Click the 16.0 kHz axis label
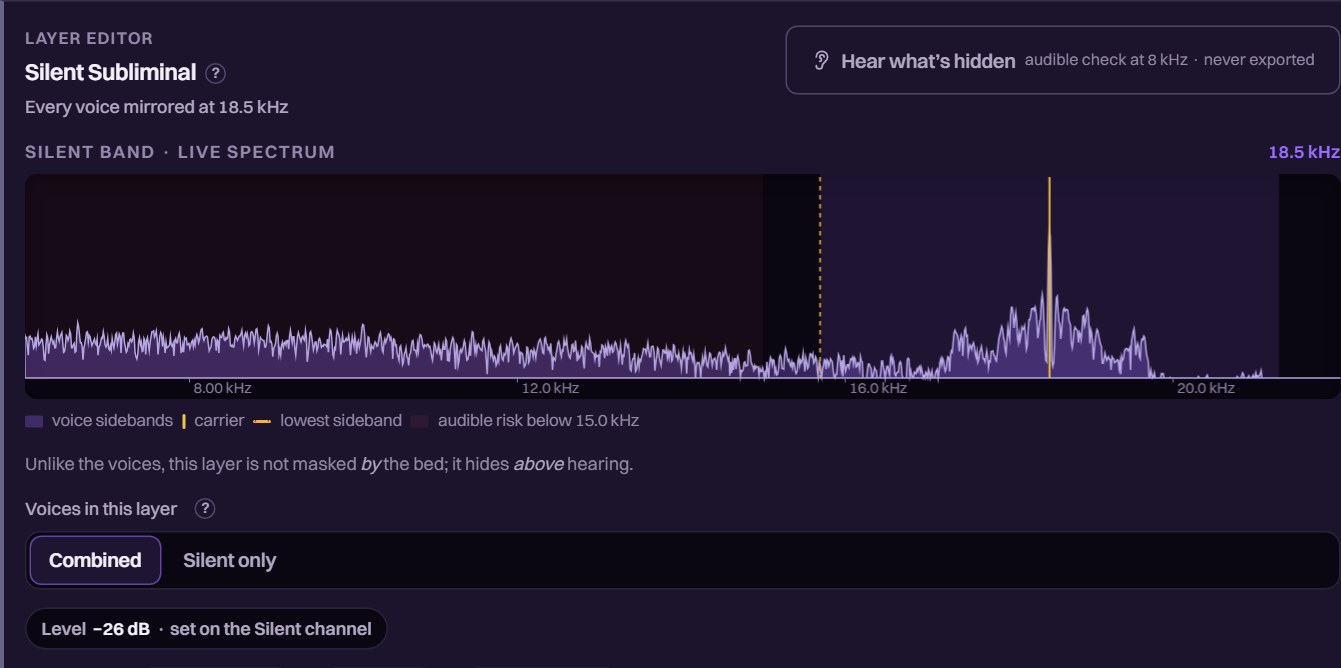Viewport: 1341px width, 668px height. point(878,388)
